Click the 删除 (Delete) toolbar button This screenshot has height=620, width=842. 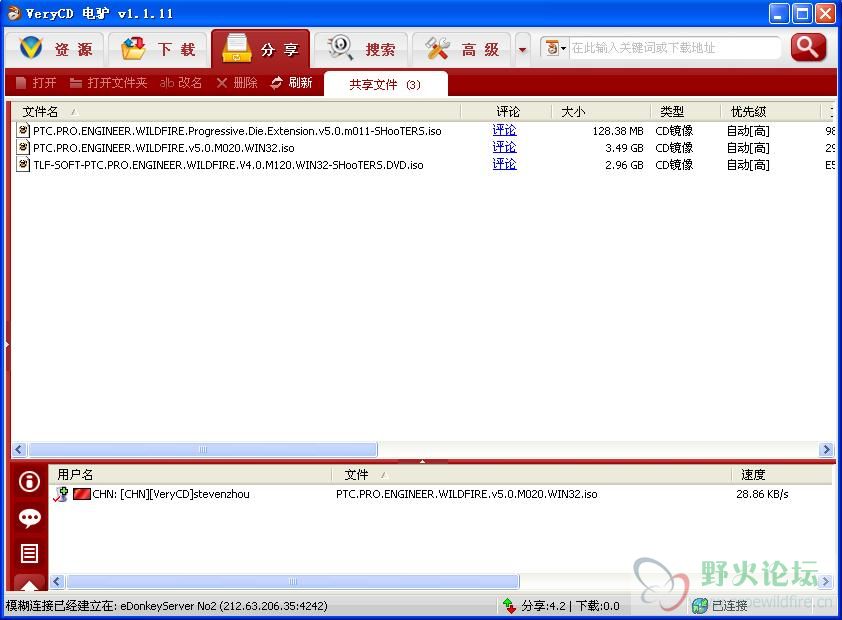point(237,83)
